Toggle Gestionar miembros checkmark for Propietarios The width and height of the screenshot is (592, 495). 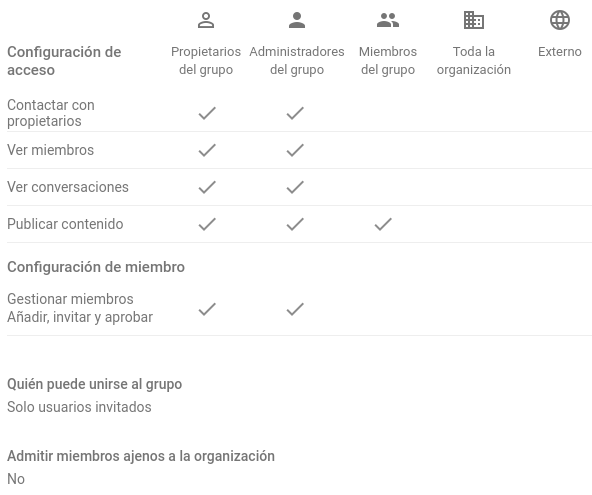pyautogui.click(x=207, y=309)
